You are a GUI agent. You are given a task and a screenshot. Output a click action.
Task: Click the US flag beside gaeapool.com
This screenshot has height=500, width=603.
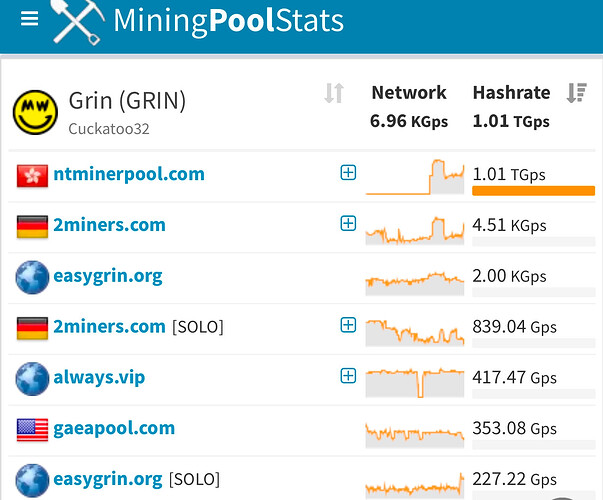(32, 430)
